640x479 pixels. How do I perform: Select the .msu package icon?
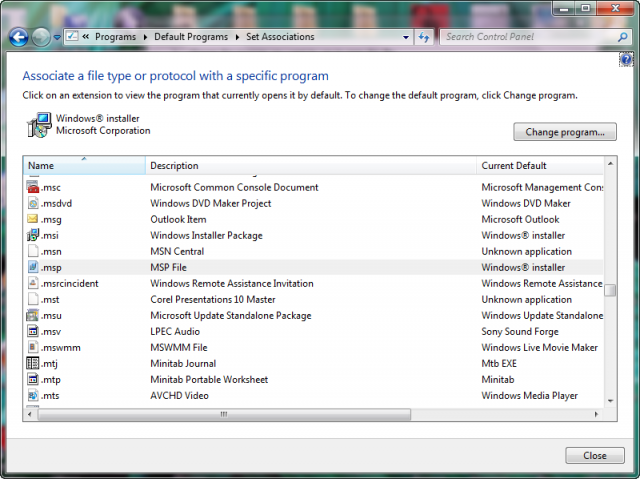pyautogui.click(x=33, y=315)
